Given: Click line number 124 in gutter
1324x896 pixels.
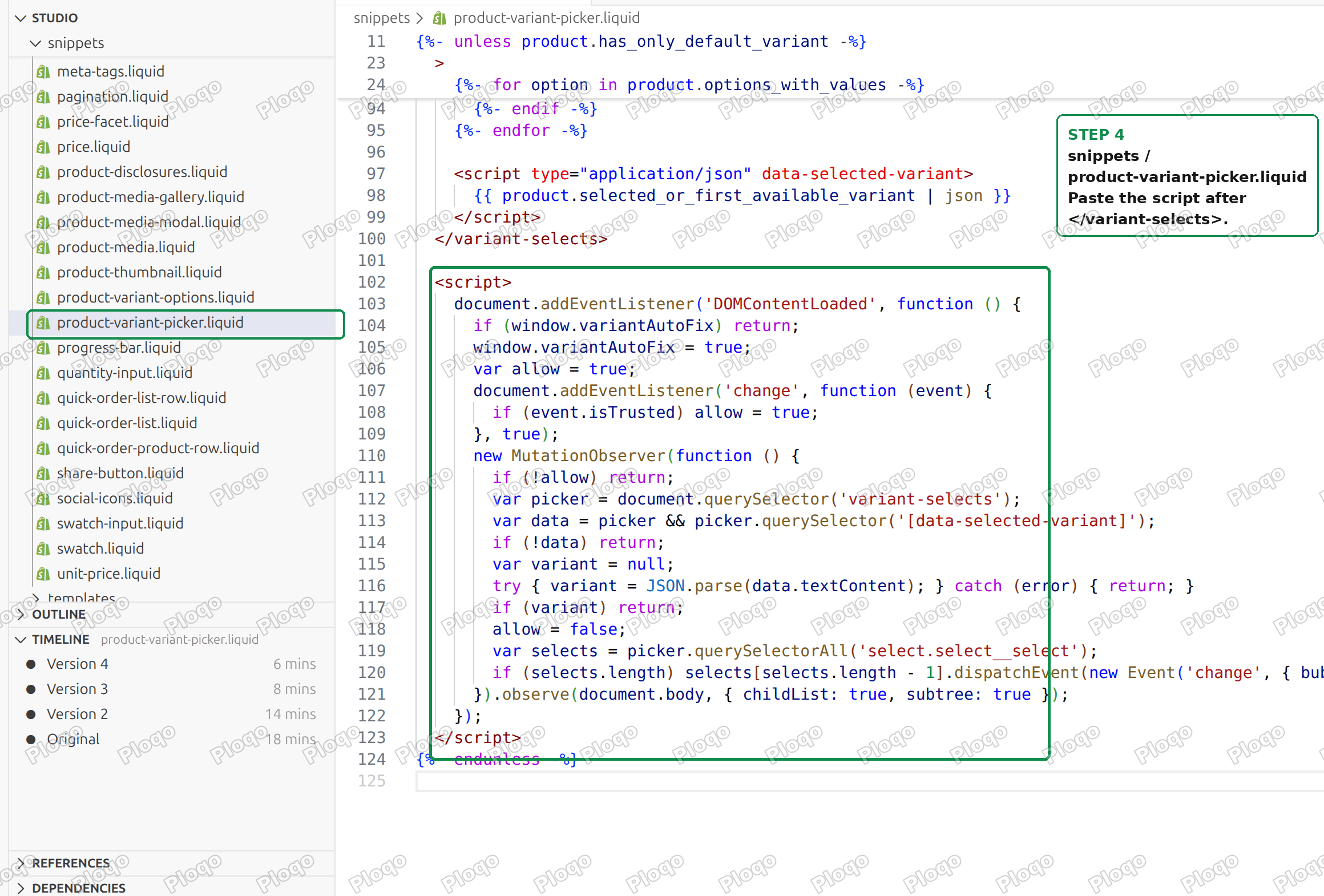Looking at the screenshot, I should pyautogui.click(x=372, y=760).
